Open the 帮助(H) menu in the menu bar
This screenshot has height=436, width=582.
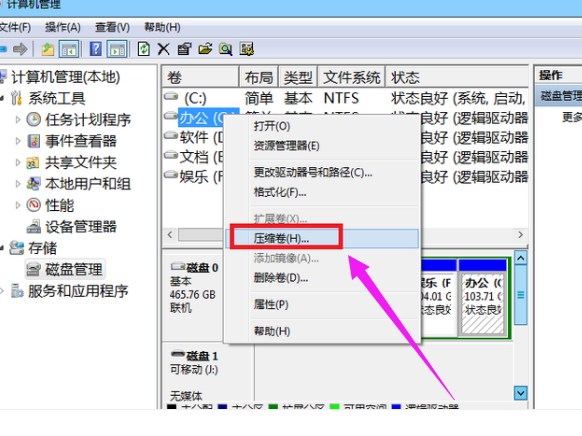point(162,27)
